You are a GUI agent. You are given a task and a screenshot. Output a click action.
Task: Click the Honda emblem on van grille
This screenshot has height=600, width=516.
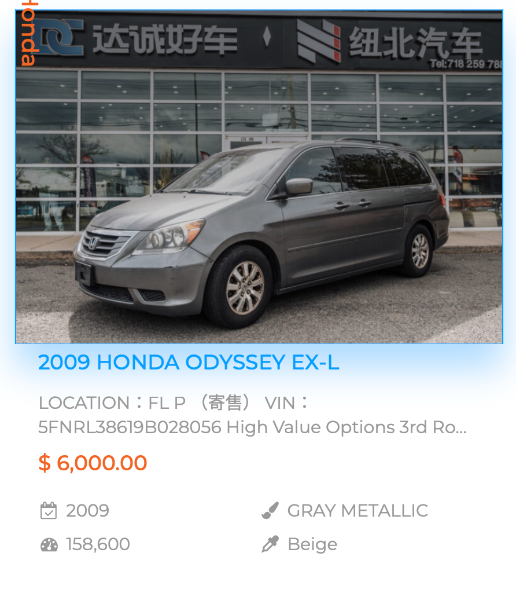(x=92, y=243)
